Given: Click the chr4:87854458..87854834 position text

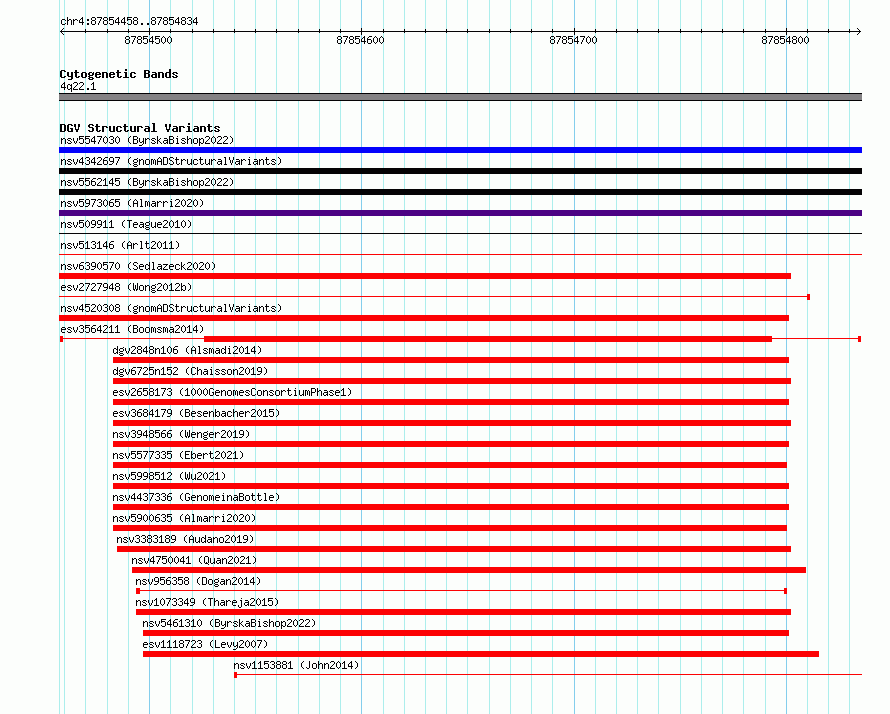Looking at the screenshot, I should click(129, 22).
